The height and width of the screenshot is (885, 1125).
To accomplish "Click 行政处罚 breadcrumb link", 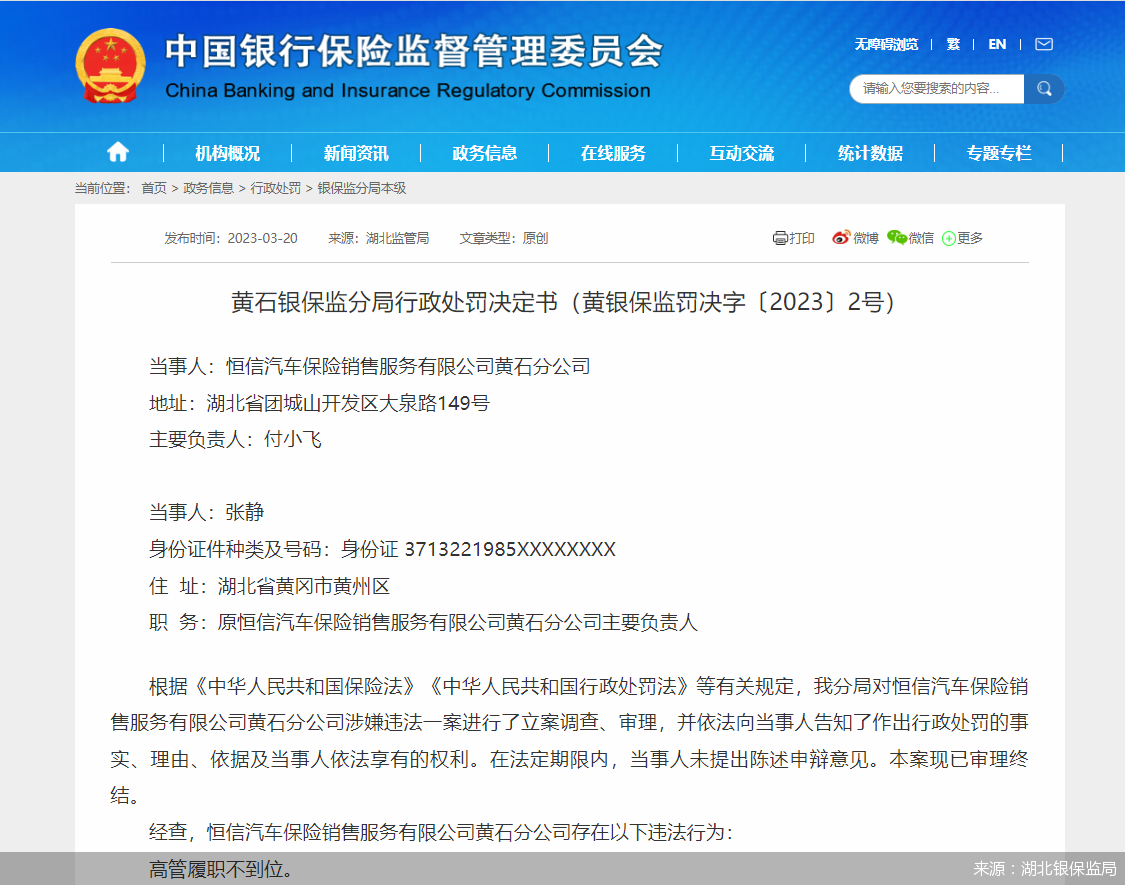I will (275, 188).
